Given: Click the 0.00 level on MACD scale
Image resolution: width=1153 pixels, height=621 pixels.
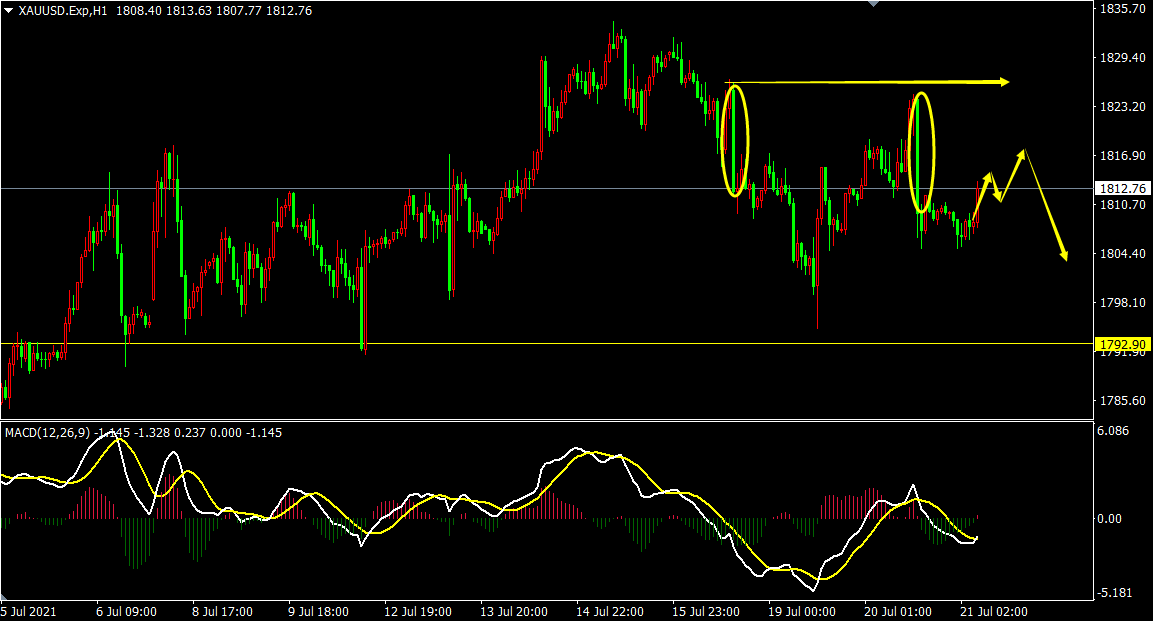Looking at the screenshot, I should [x=1110, y=519].
